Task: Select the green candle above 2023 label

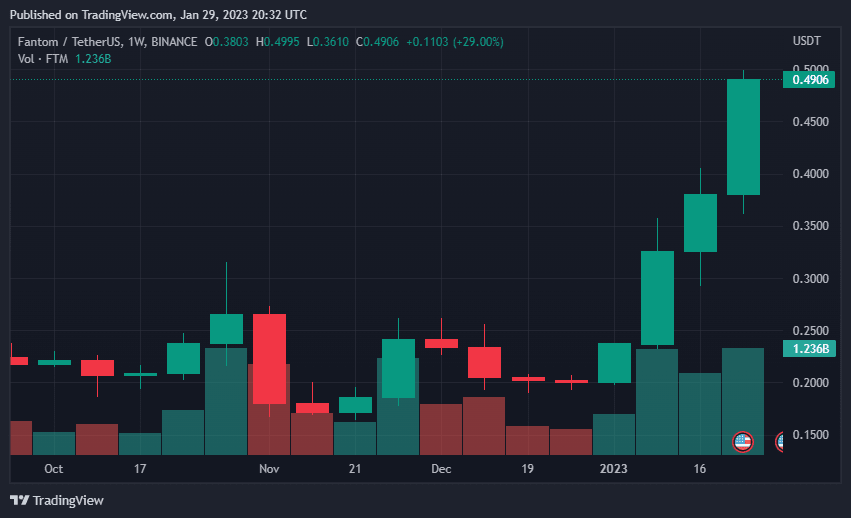Action: click(614, 363)
